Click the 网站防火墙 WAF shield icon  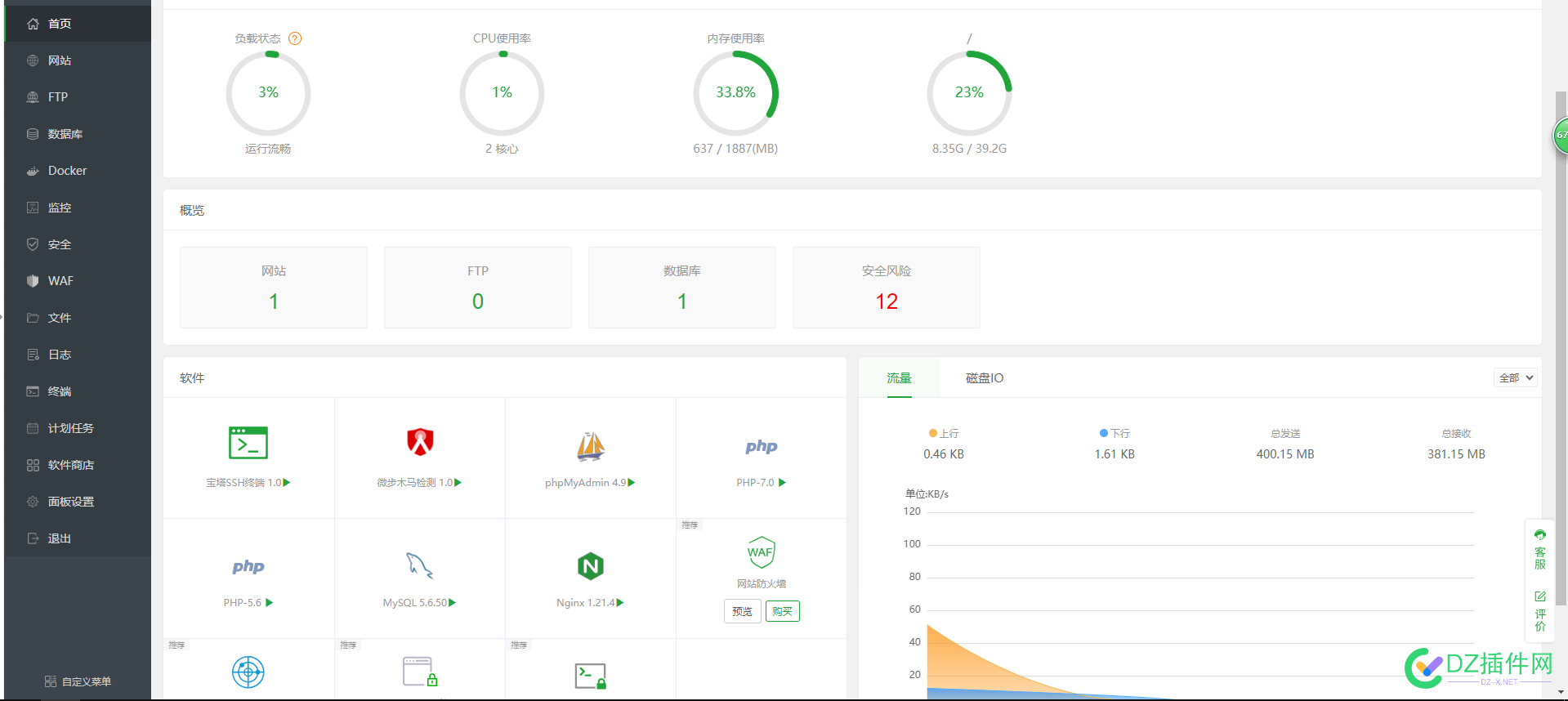[761, 552]
